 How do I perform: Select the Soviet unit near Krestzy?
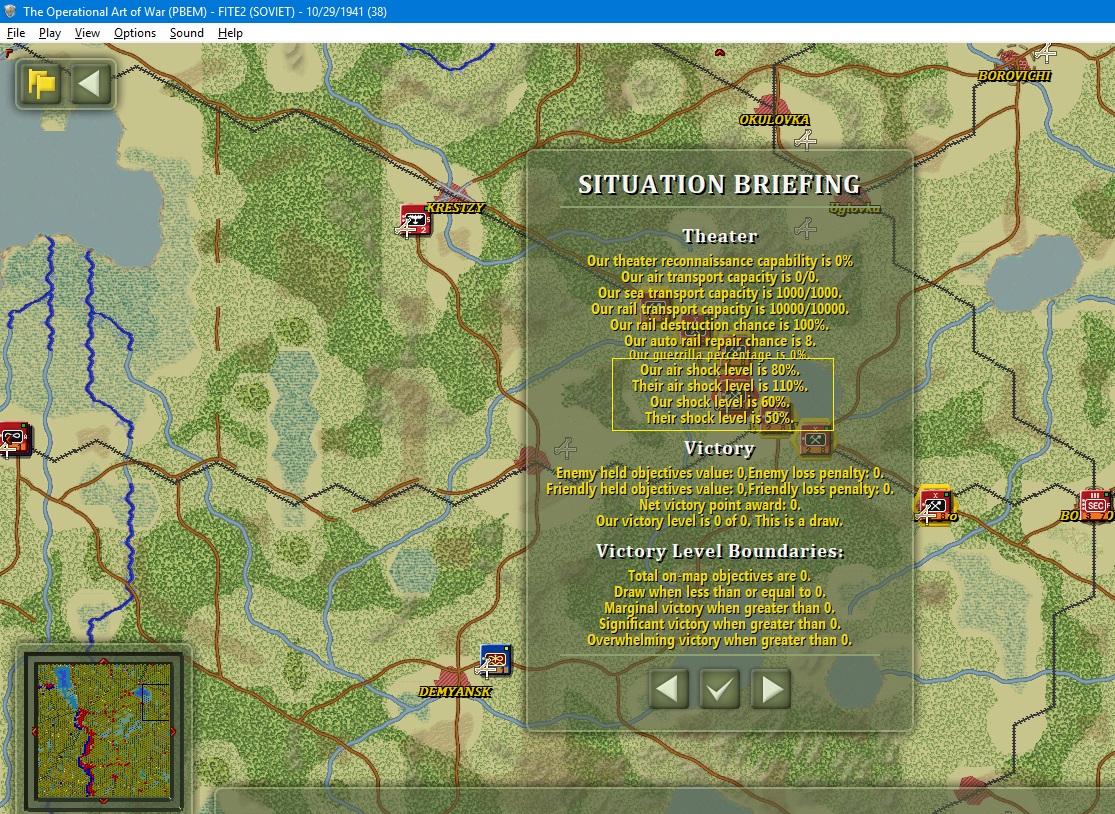[415, 220]
